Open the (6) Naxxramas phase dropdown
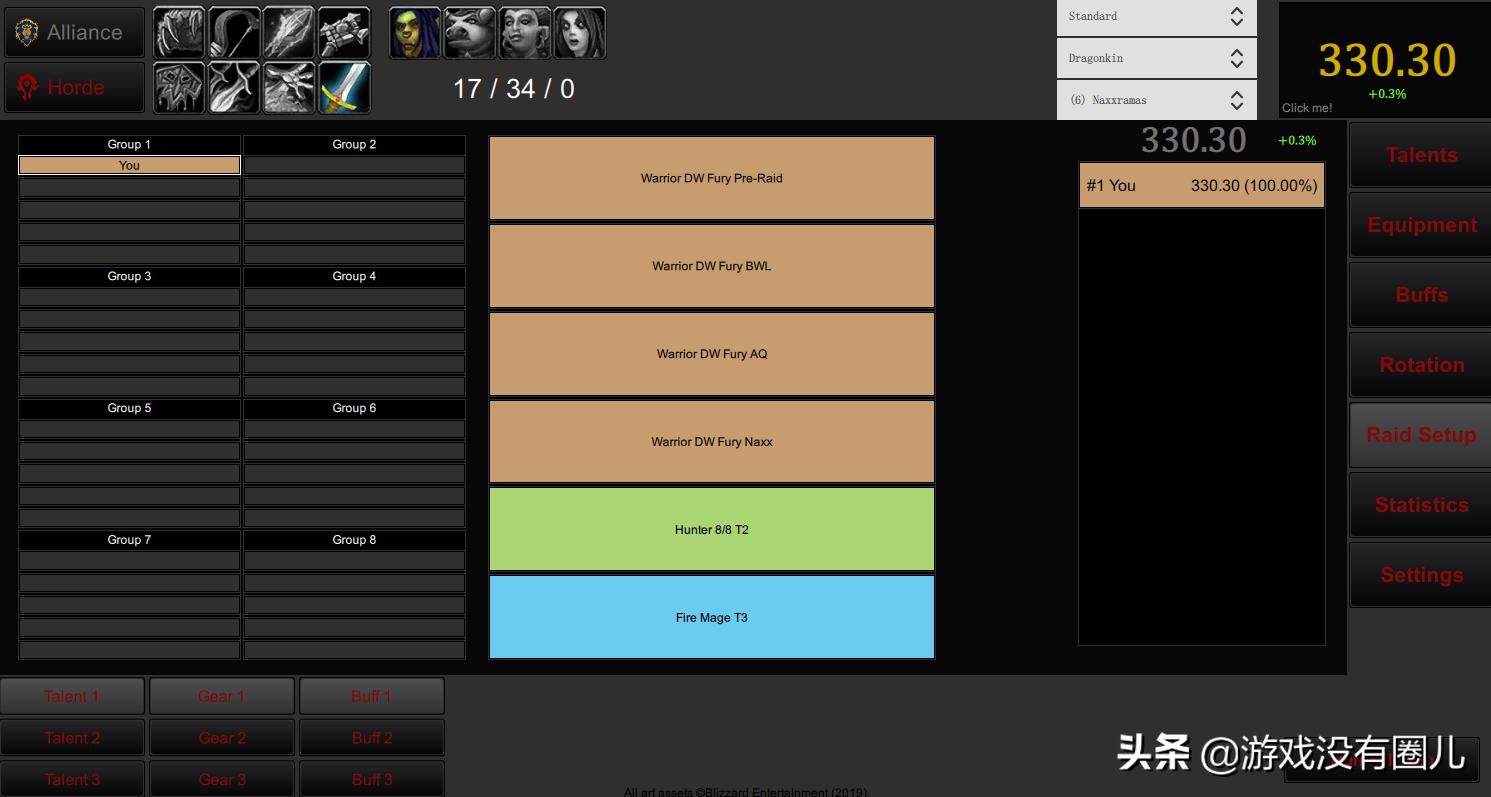This screenshot has height=797, width=1491. click(x=1157, y=100)
